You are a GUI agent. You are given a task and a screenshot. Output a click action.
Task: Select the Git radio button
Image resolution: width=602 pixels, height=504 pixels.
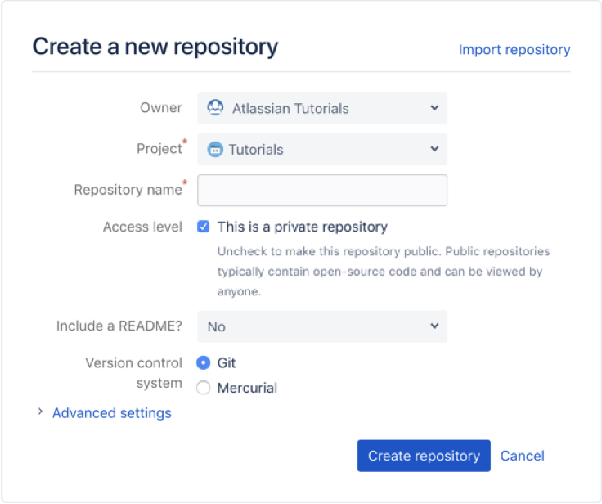point(203,363)
